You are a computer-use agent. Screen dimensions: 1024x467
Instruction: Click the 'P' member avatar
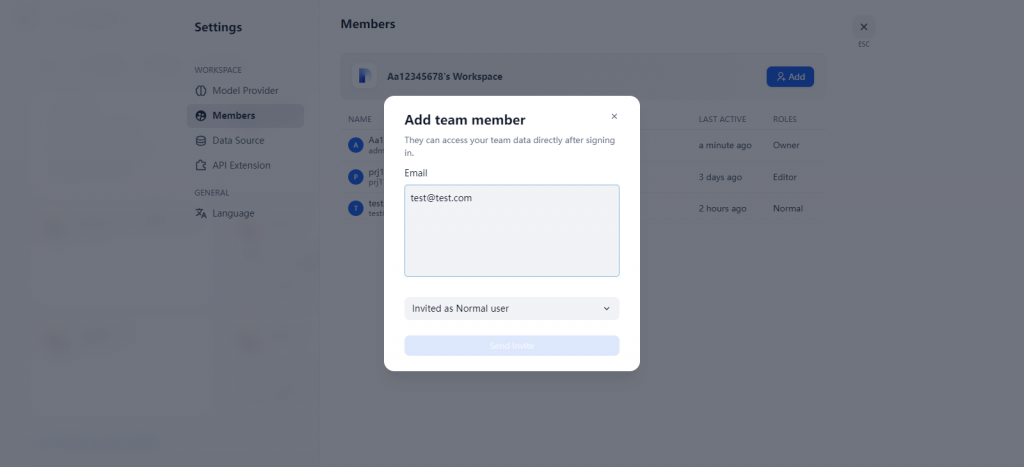[355, 177]
